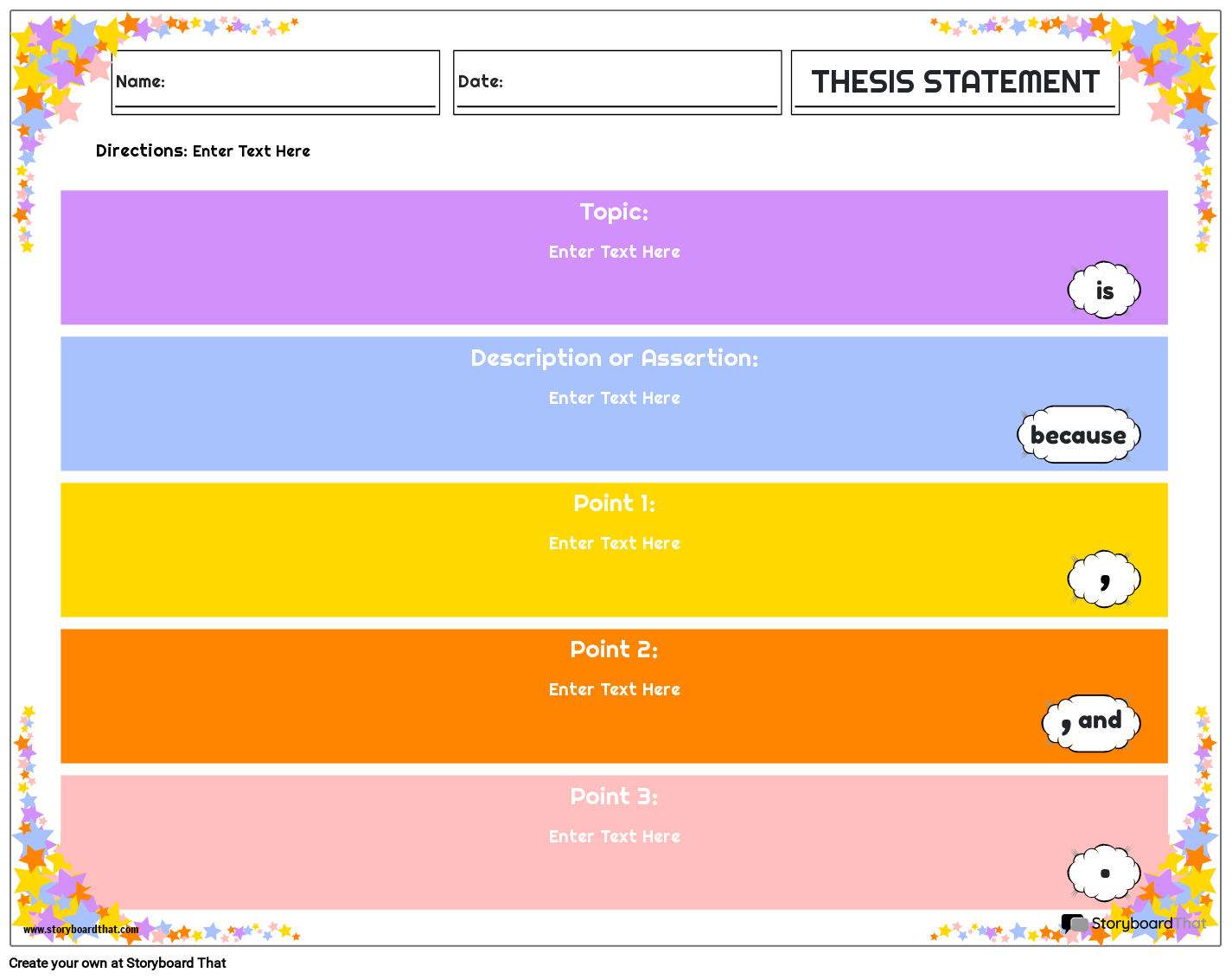
Task: Click Enter Text Here in Point 1
Action: point(614,543)
